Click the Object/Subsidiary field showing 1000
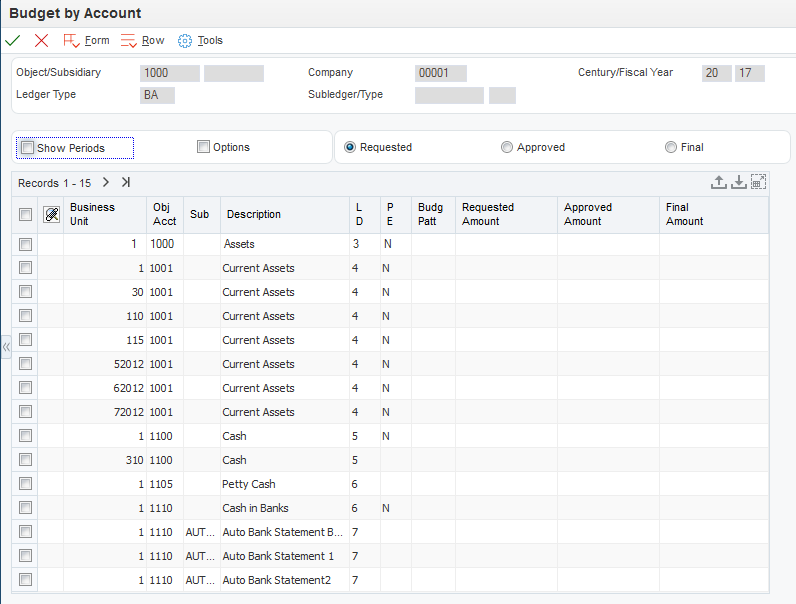The width and height of the screenshot is (796, 604). coord(168,73)
